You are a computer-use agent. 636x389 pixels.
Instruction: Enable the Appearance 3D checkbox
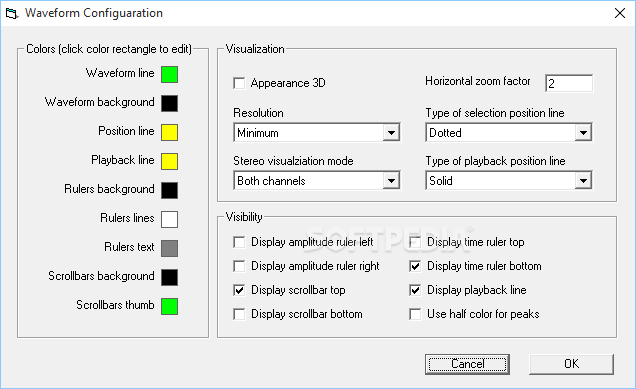[x=239, y=83]
